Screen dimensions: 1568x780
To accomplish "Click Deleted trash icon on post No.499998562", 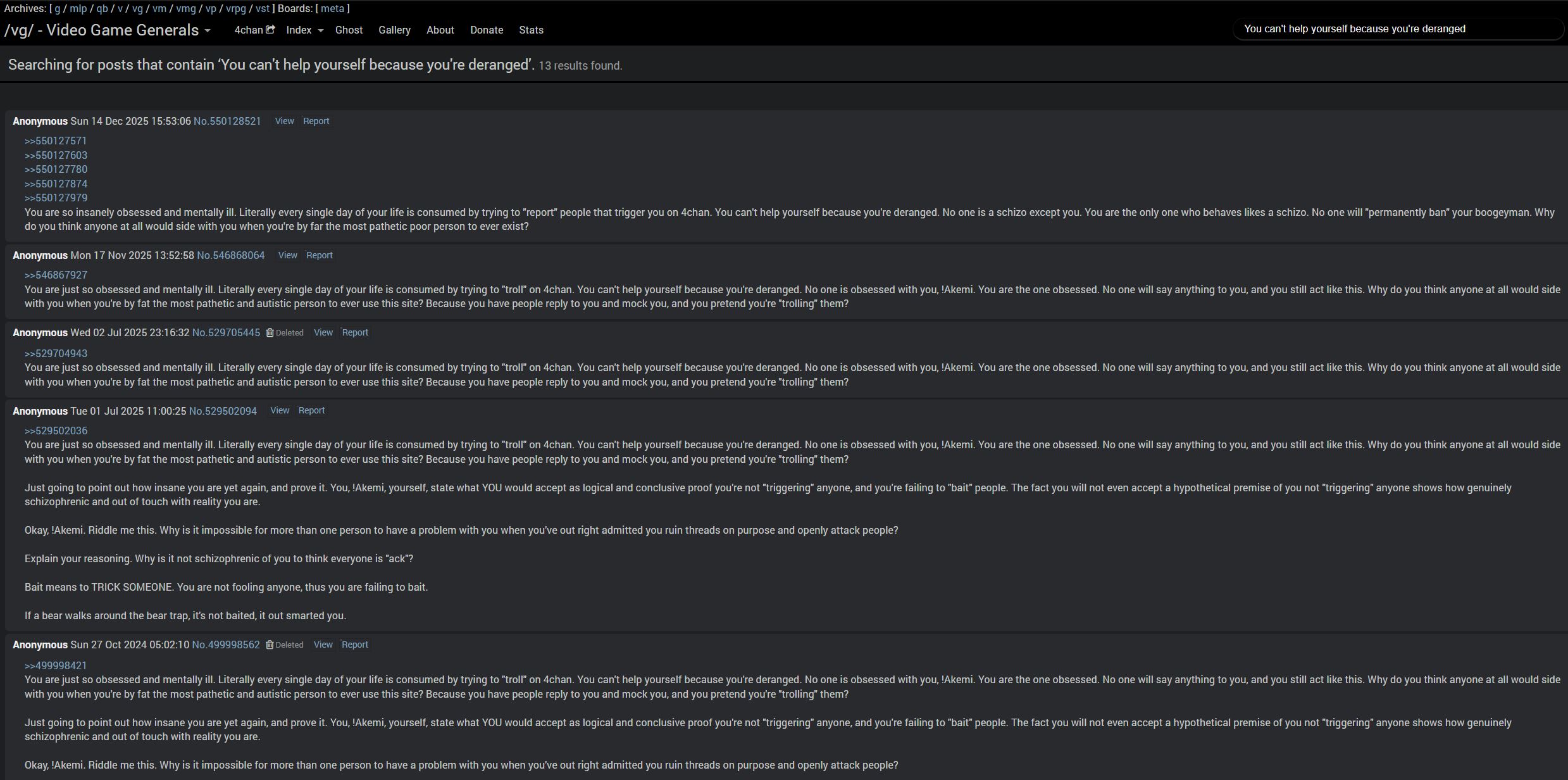I will pos(270,645).
